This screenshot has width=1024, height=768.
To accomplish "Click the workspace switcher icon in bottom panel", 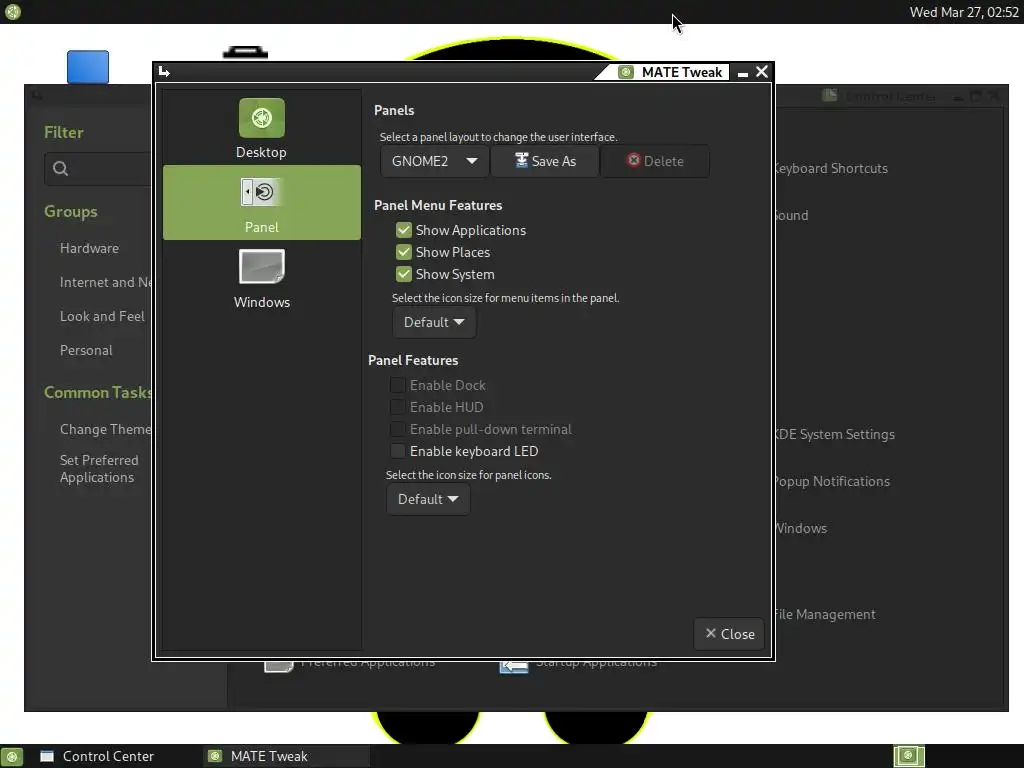I will pyautogui.click(x=909, y=756).
